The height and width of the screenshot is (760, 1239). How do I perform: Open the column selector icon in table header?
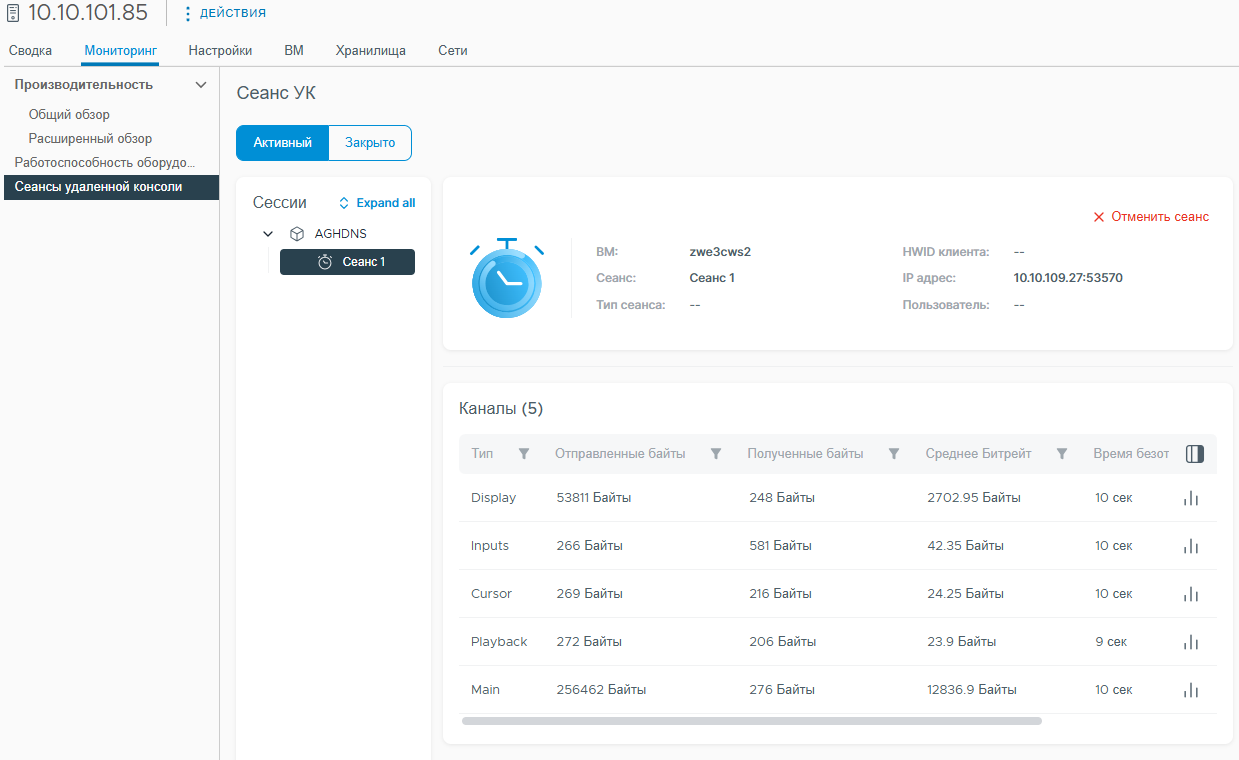(1194, 454)
